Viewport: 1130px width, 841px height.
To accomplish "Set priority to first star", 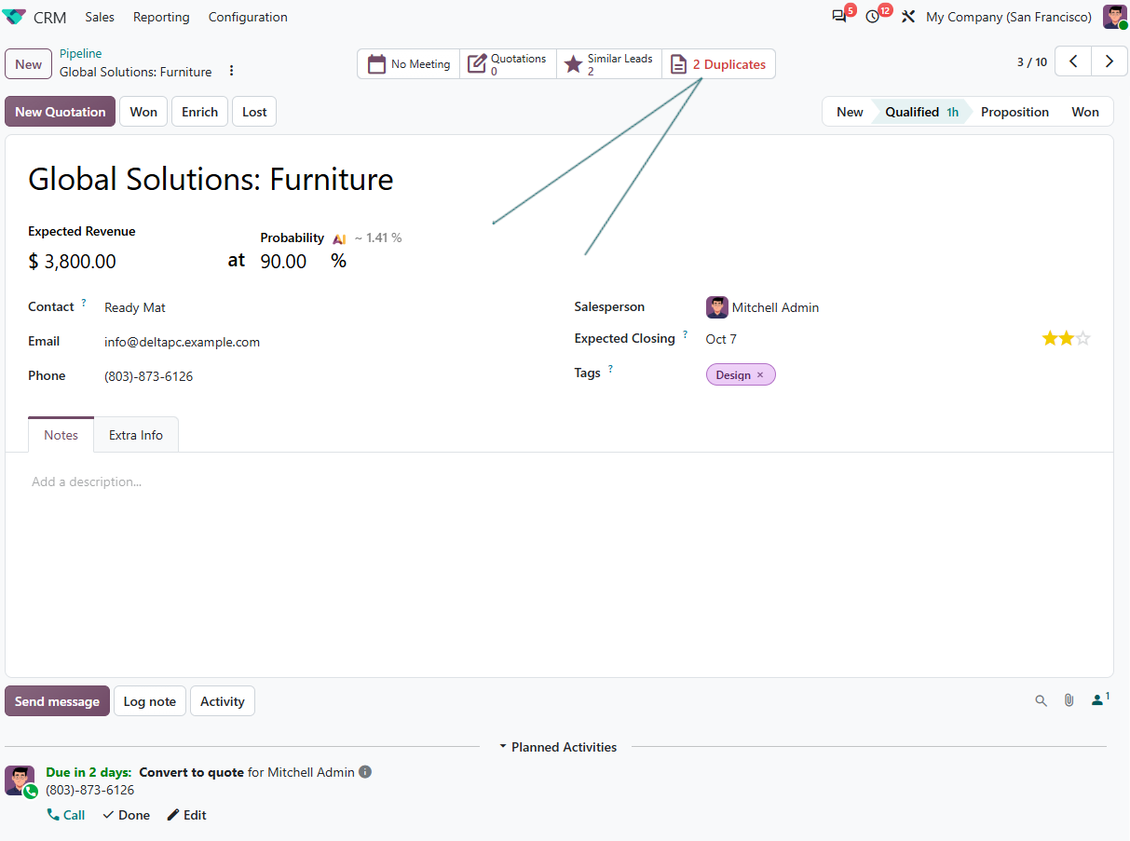I will [1049, 338].
